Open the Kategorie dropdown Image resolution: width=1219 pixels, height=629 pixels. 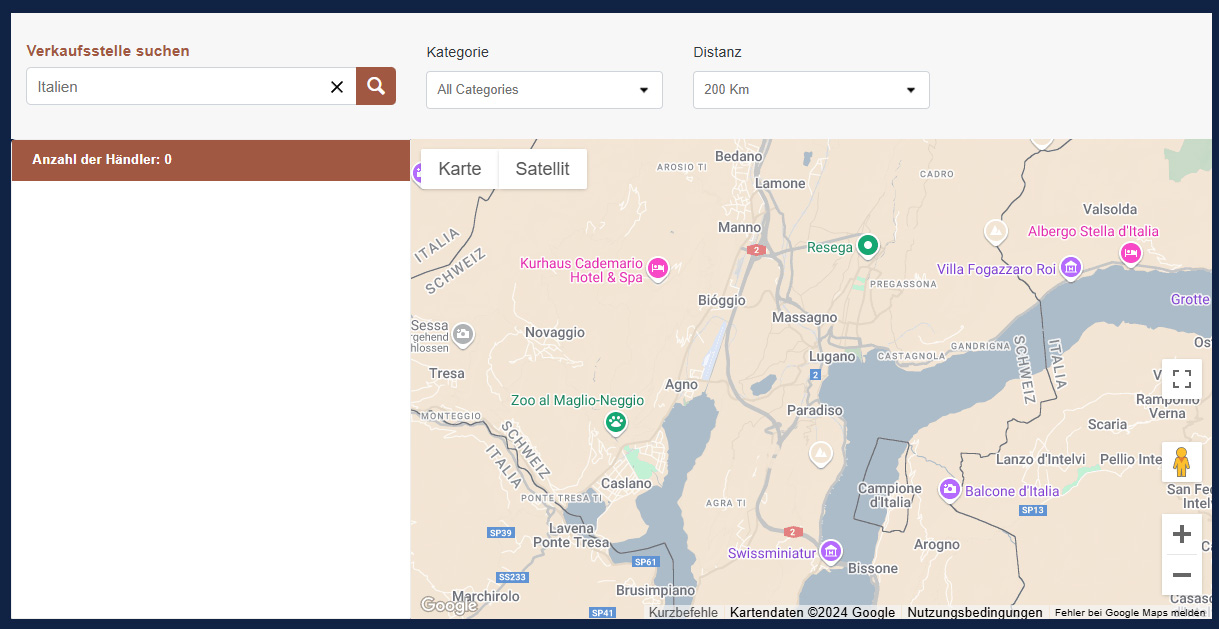[x=544, y=90]
